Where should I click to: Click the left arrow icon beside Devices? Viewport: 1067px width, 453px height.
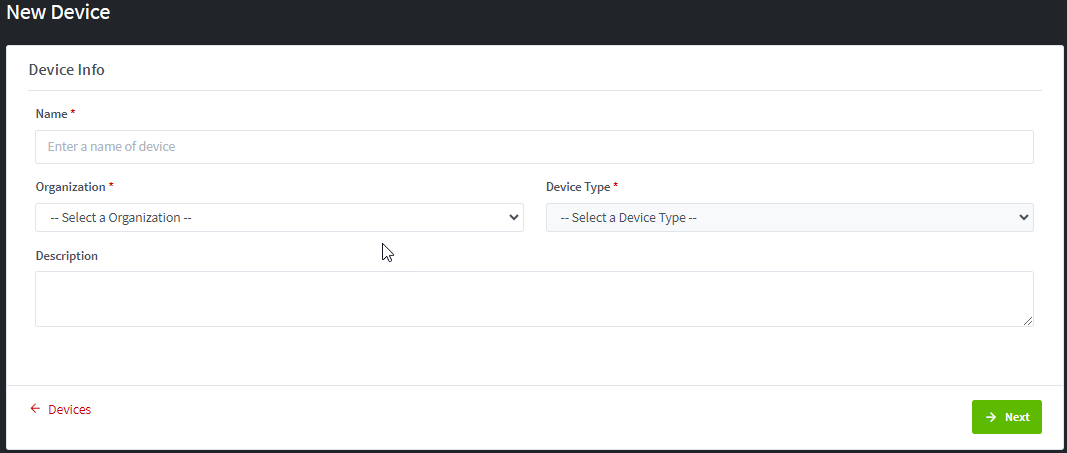[x=35, y=409]
